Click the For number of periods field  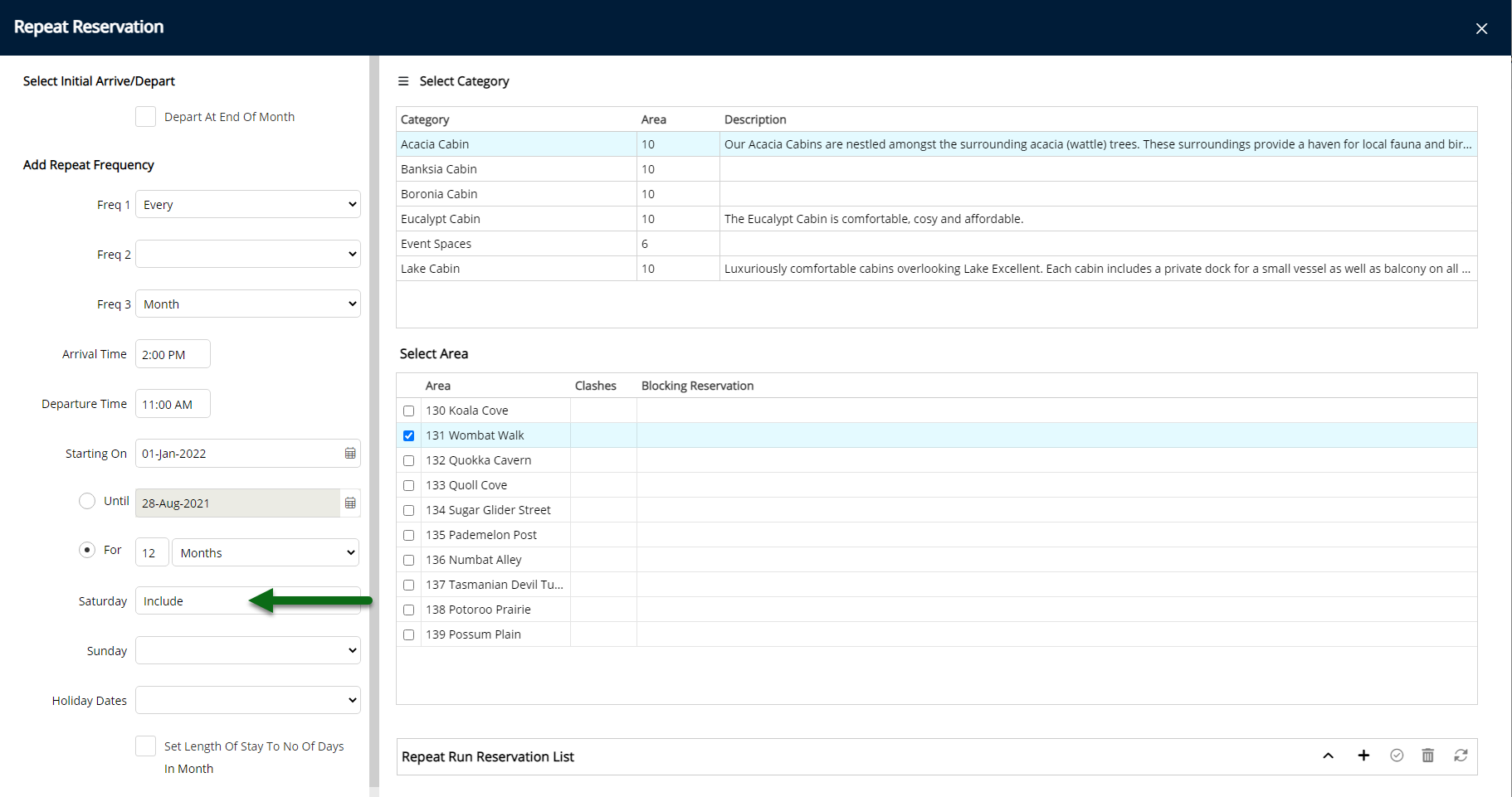(152, 553)
